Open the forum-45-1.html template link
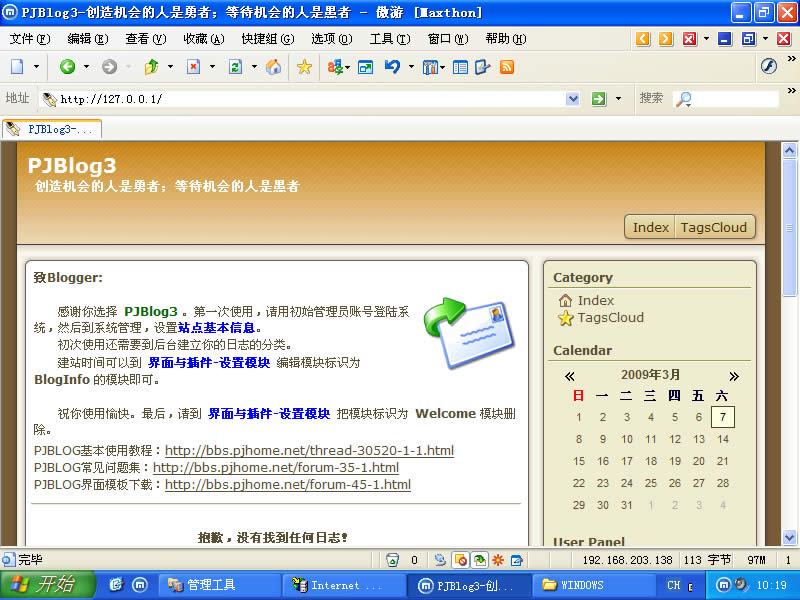The height and width of the screenshot is (600, 800). point(288,484)
